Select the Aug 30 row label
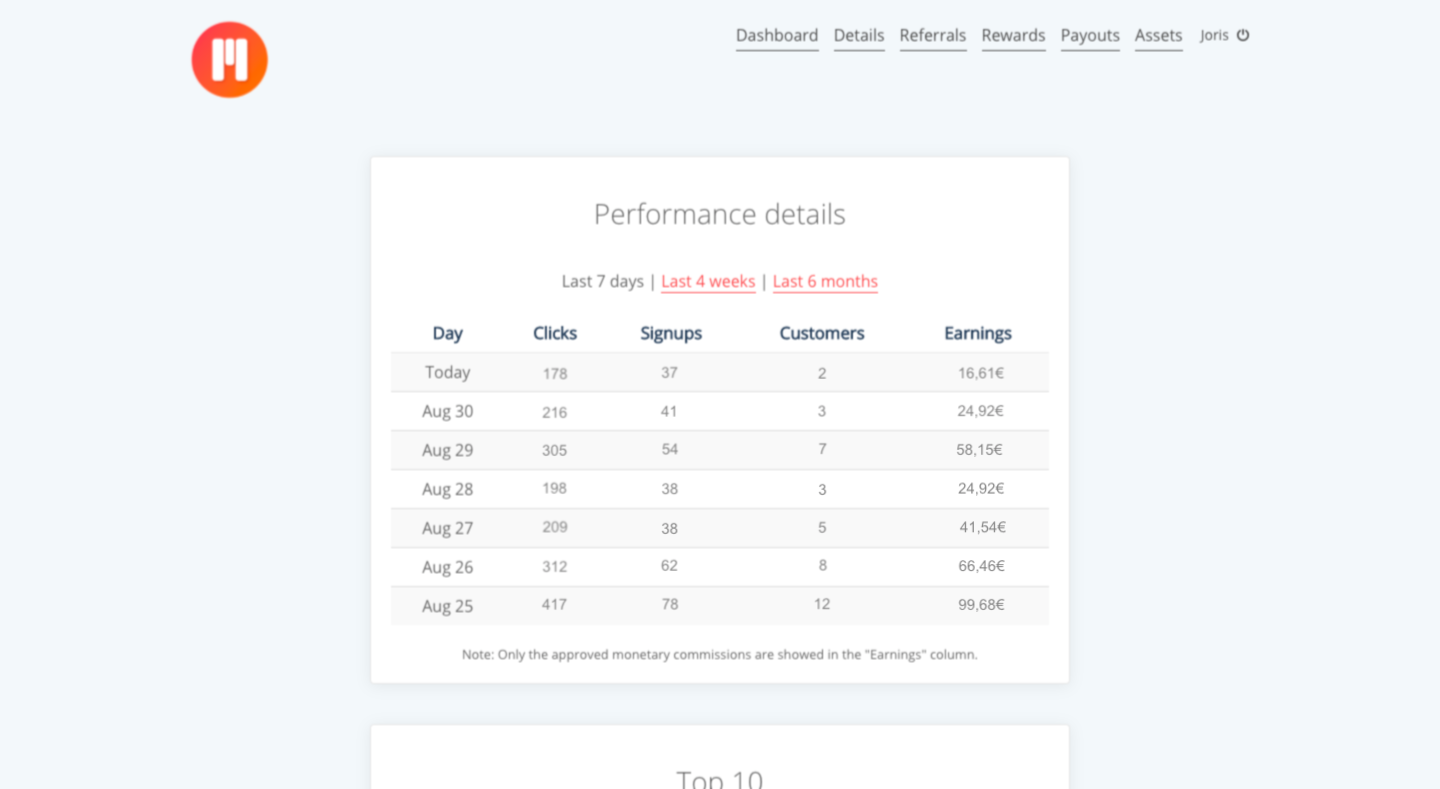This screenshot has height=789, width=1440. tap(447, 411)
